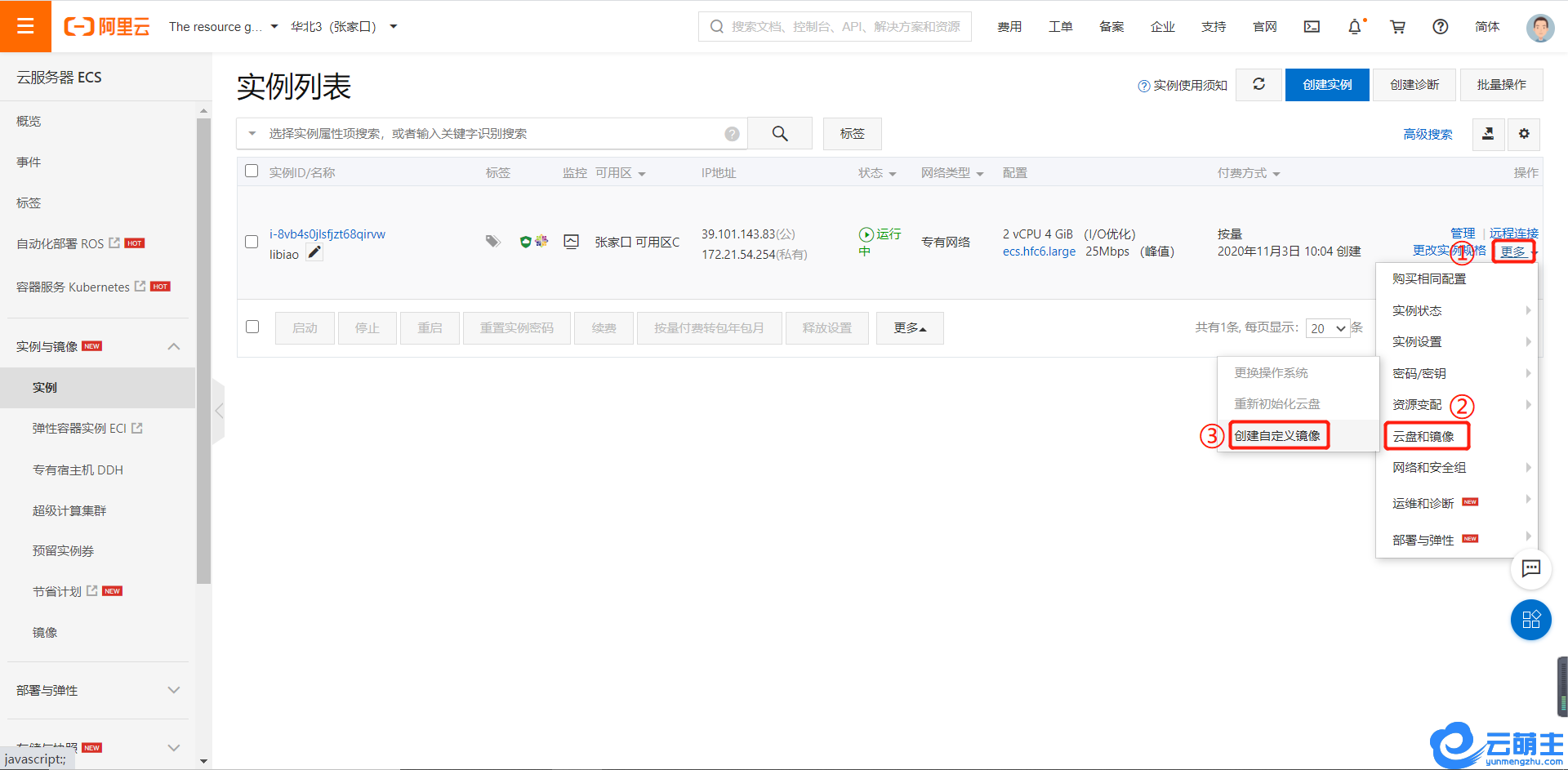Screen dimensions: 1568x770
Task: Select all instances header checkbox
Action: tap(252, 171)
